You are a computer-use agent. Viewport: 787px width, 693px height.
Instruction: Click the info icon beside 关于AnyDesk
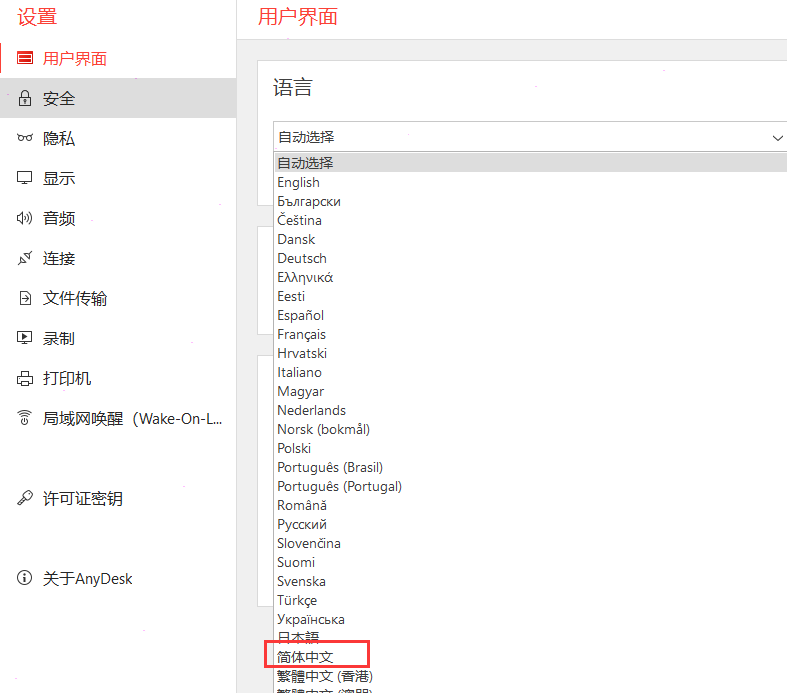[25, 578]
